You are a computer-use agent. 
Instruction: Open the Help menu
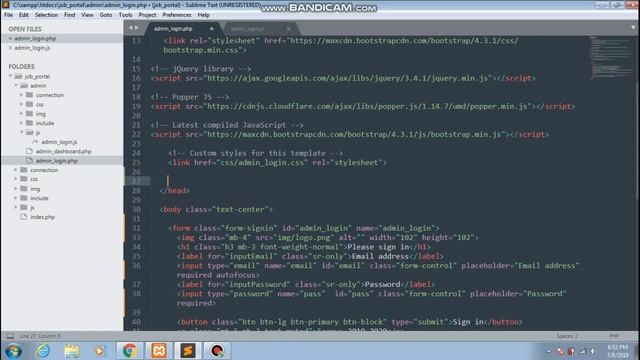click(x=203, y=15)
